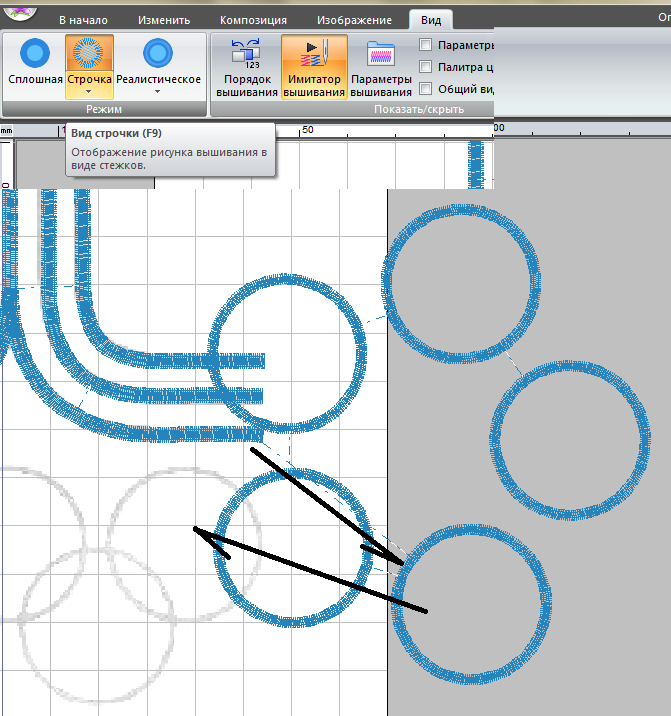The width and height of the screenshot is (671, 716).
Task: Click the Показать/скрыть group label
Action: pos(419,109)
